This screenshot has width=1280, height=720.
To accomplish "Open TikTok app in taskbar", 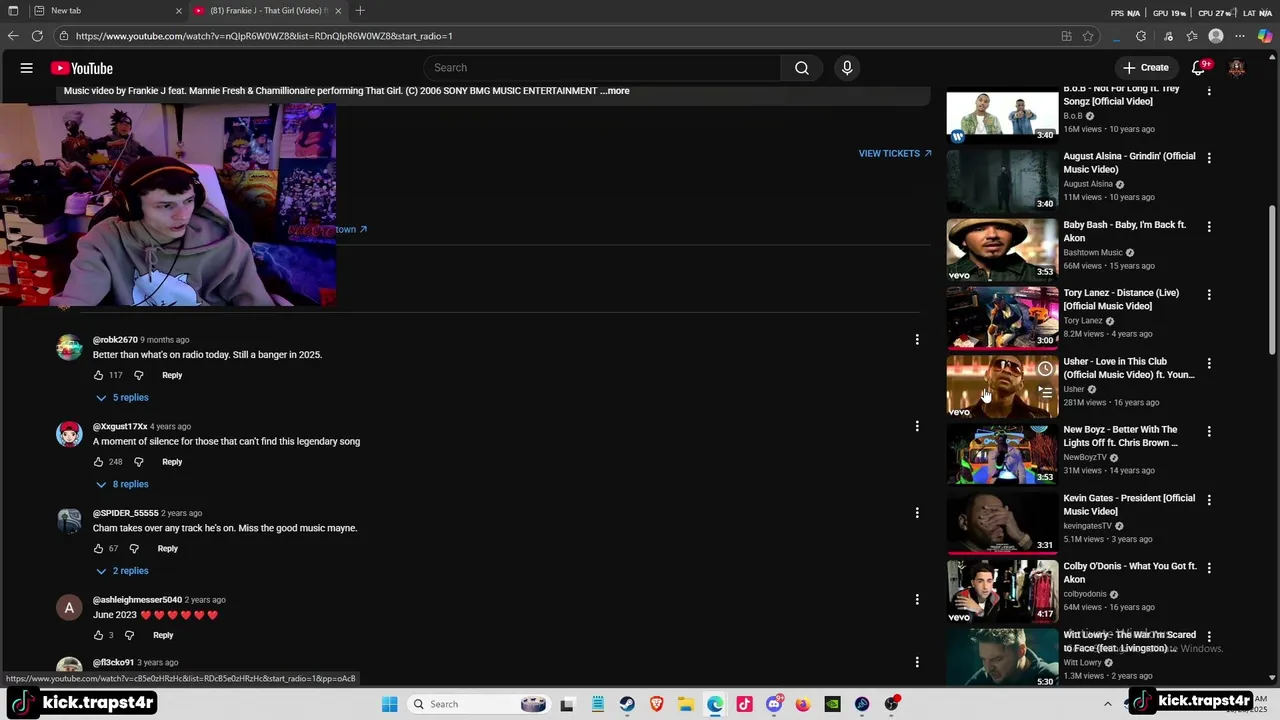I will click(744, 704).
